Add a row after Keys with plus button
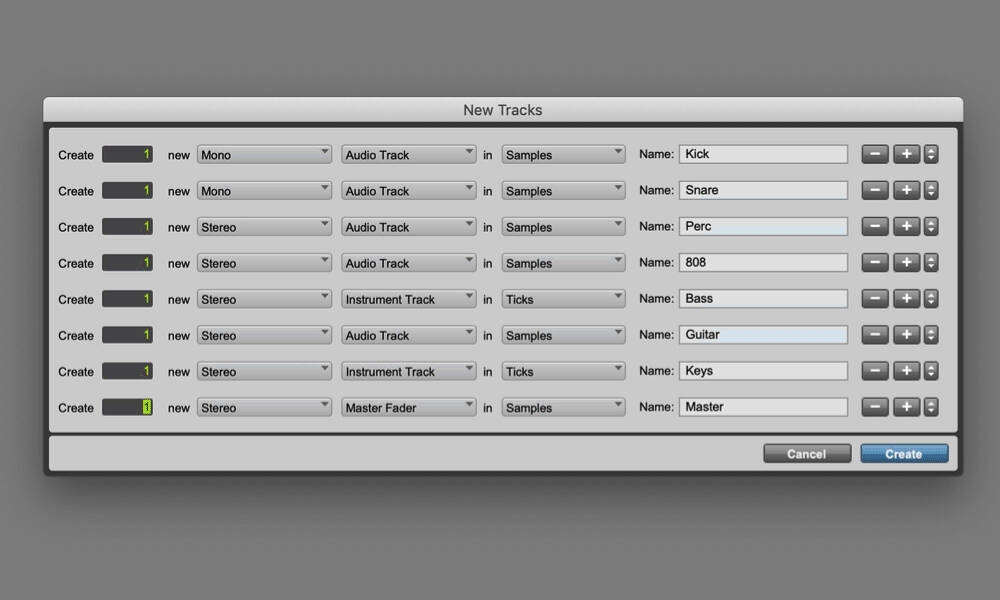 click(x=906, y=371)
